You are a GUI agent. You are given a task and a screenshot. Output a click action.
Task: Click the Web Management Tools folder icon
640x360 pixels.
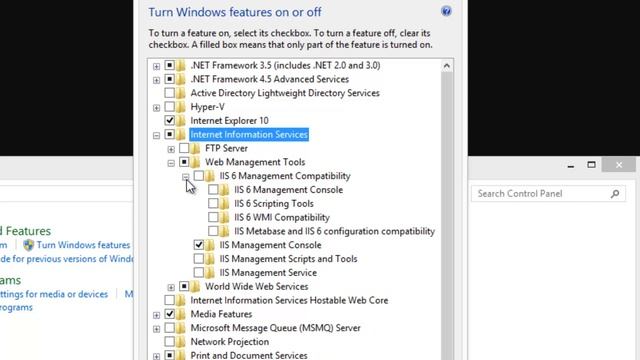pos(196,162)
